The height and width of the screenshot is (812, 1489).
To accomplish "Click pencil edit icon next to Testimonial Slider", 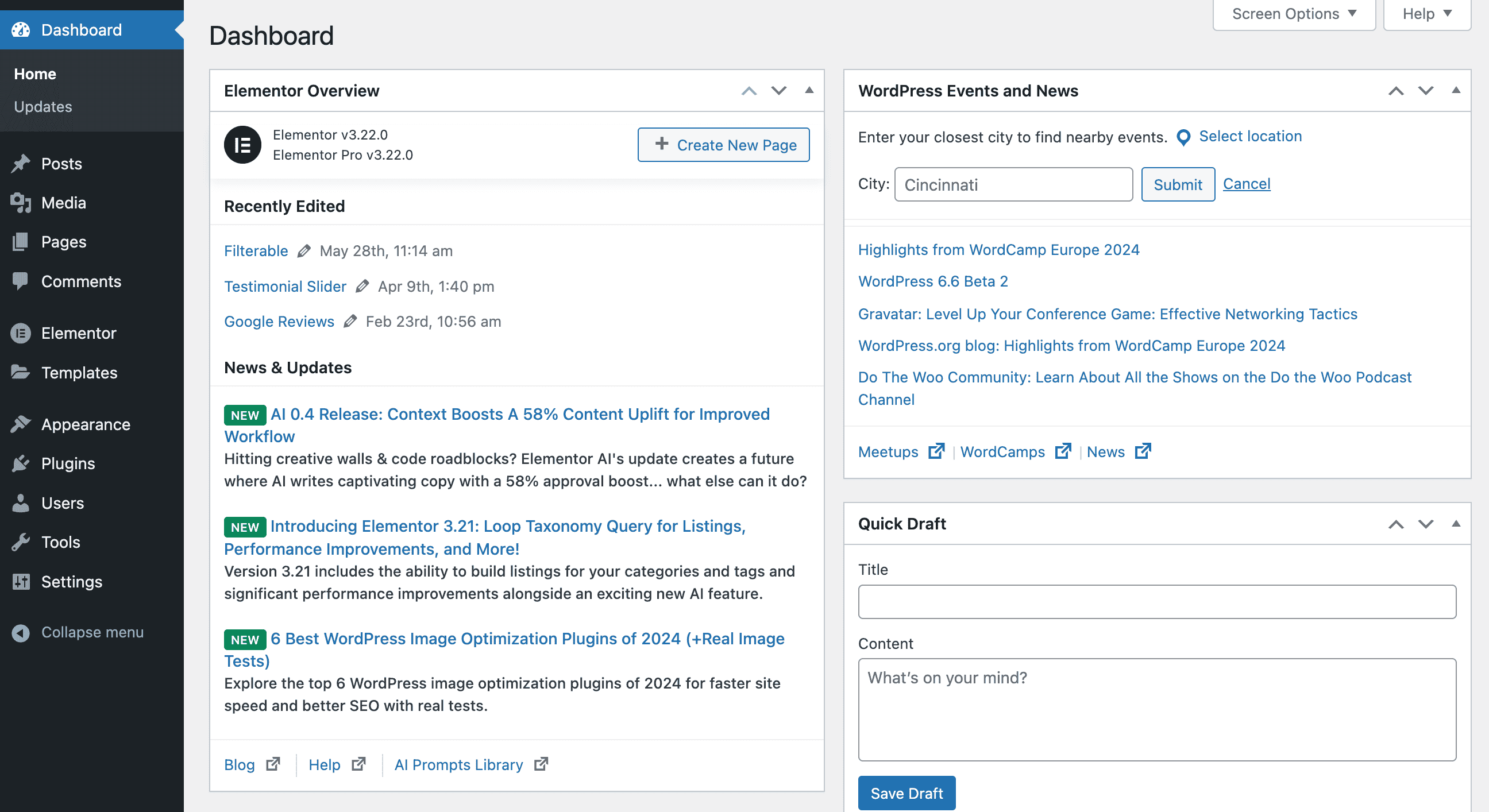I will click(362, 286).
